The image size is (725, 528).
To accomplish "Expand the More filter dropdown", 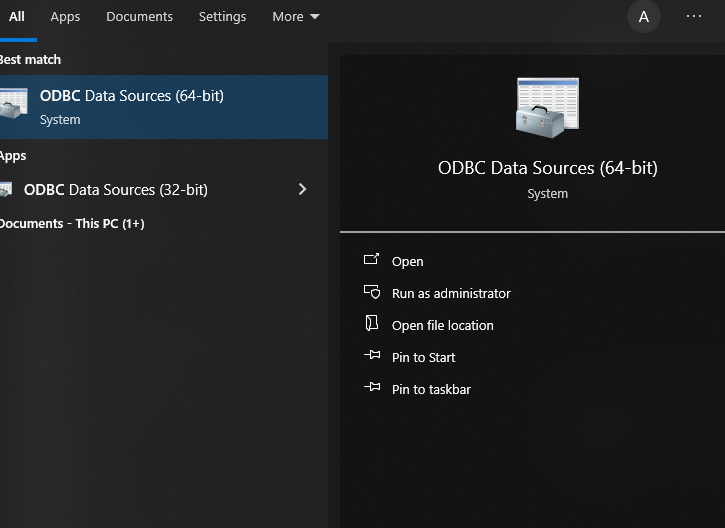I will (x=295, y=17).
